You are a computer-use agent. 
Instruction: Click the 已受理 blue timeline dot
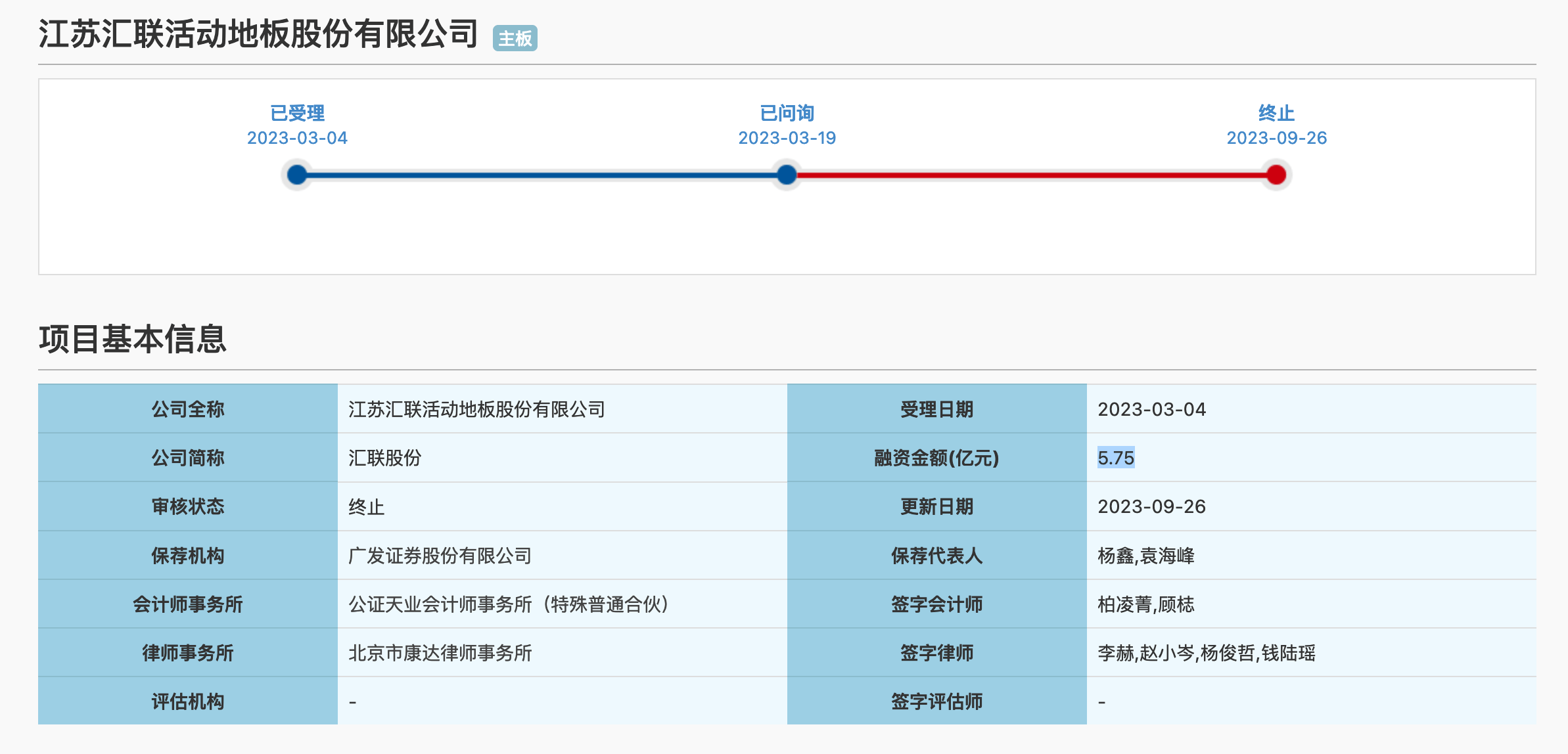pos(297,175)
